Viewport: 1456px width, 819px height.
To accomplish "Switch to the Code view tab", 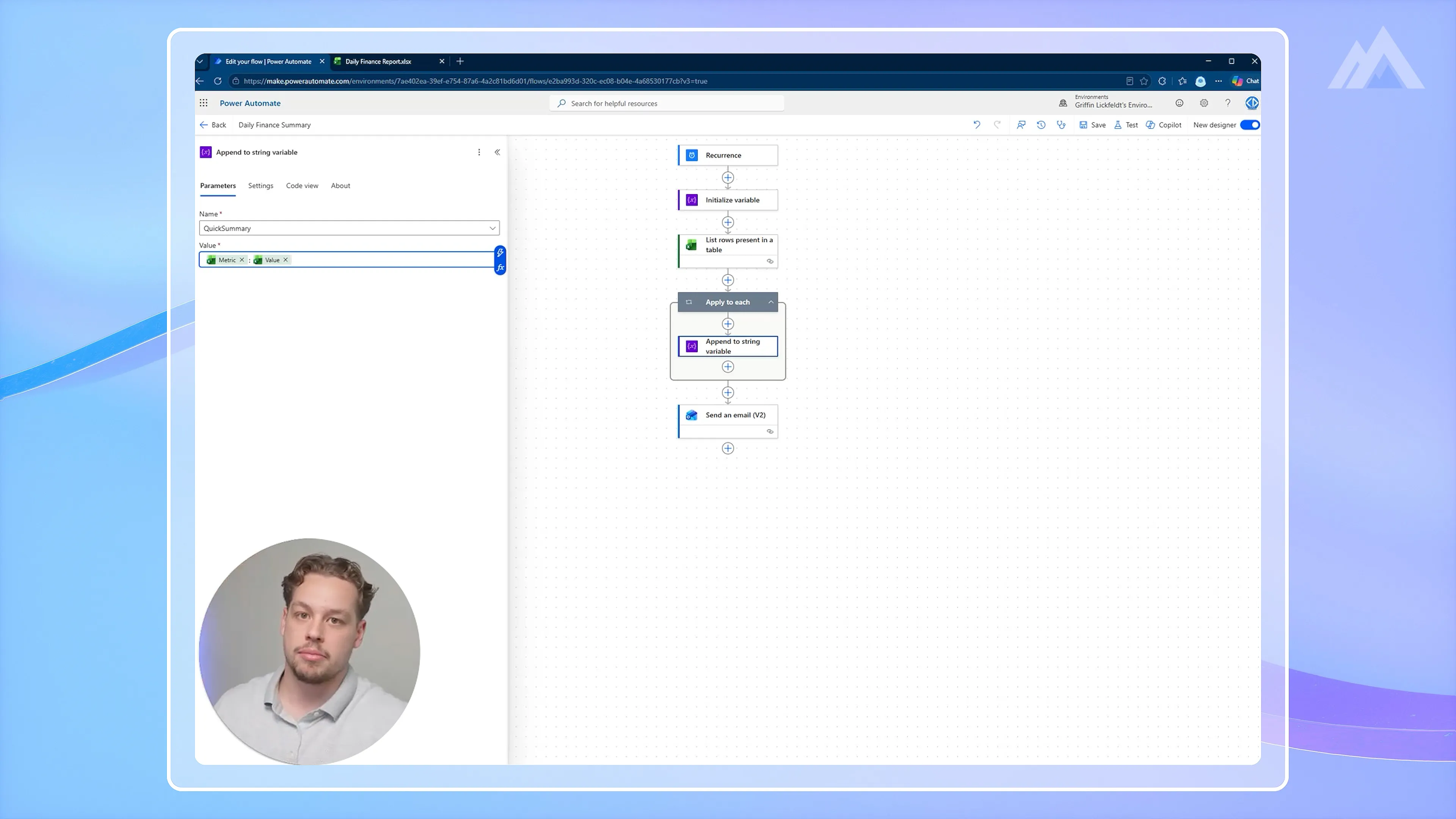I will coord(302,186).
